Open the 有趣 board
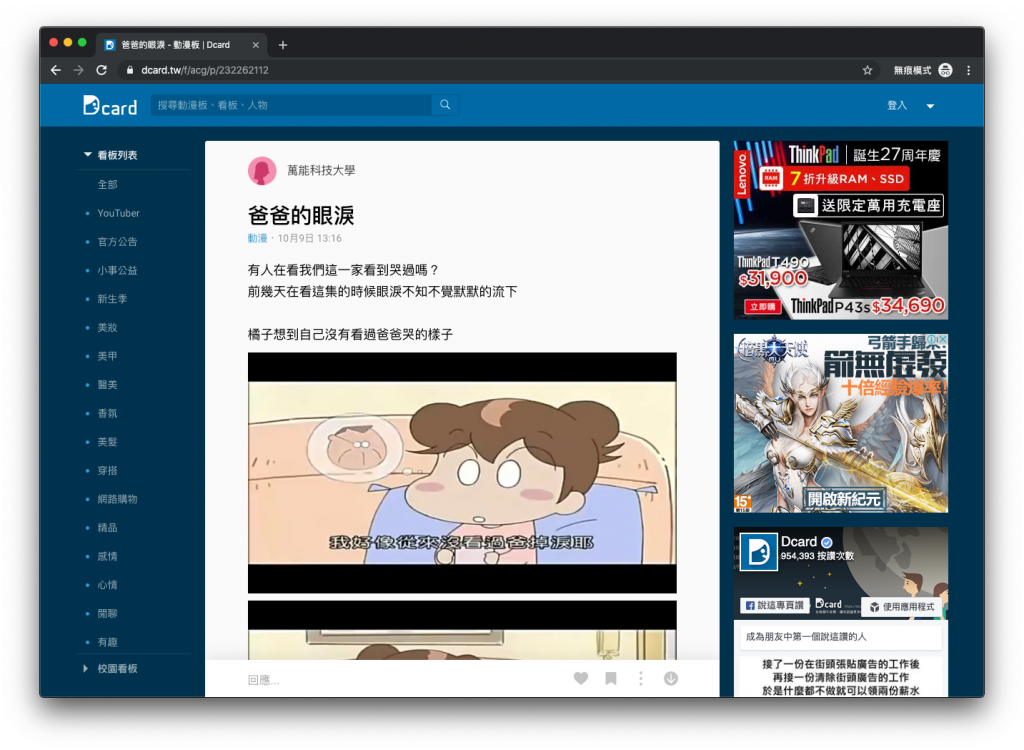The height and width of the screenshot is (750, 1024). [107, 642]
